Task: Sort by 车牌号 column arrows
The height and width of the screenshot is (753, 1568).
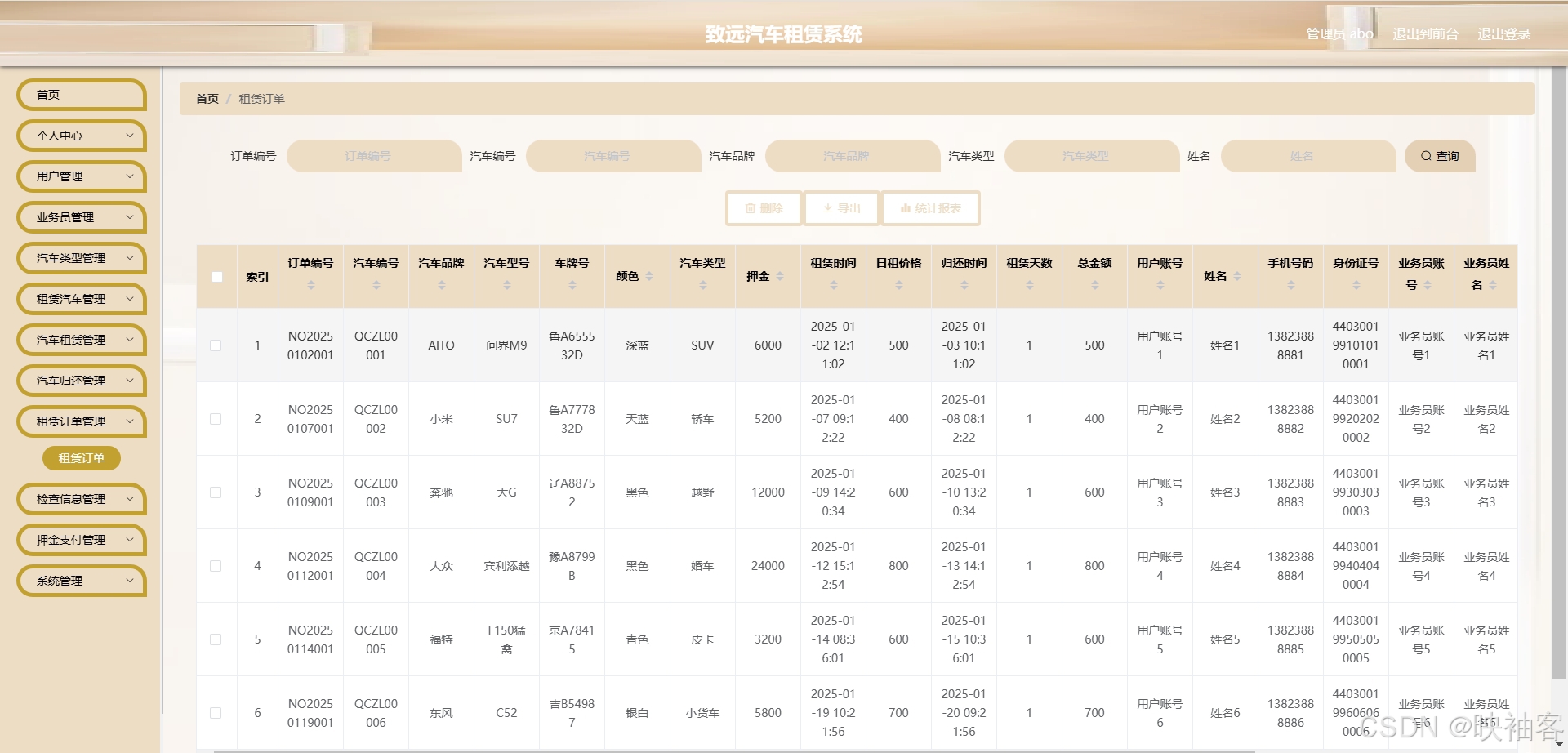Action: 572,285
